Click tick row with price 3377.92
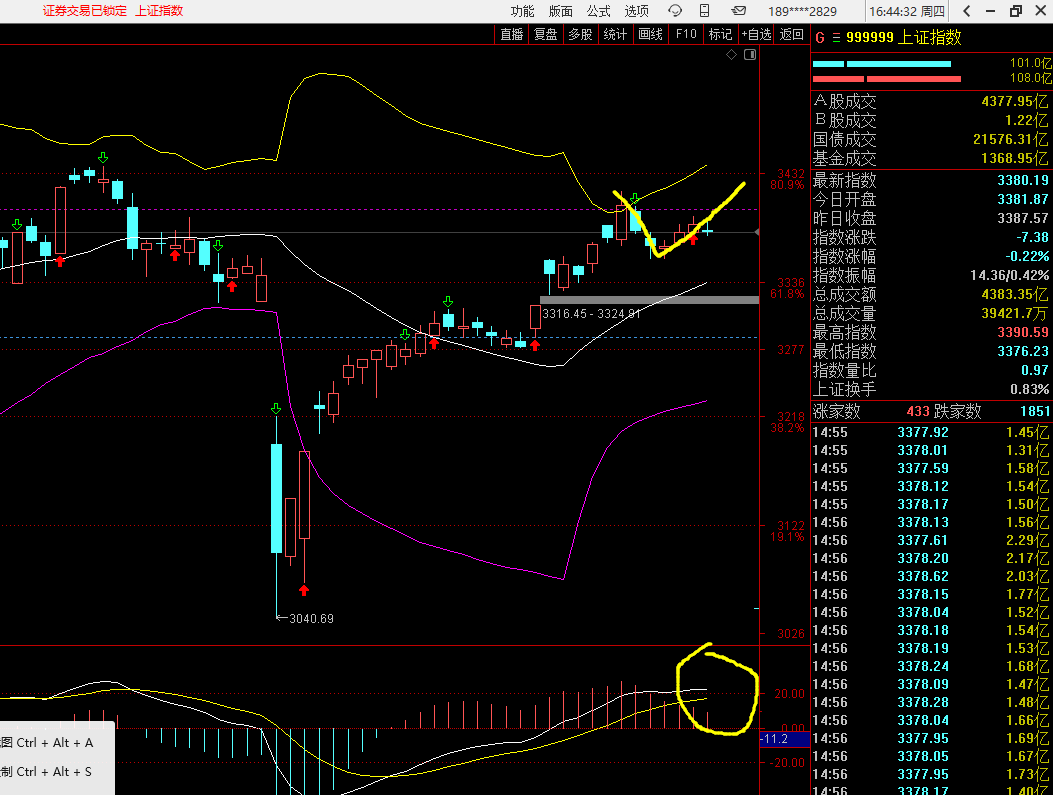Viewport: 1053px width, 795px height. coord(931,432)
